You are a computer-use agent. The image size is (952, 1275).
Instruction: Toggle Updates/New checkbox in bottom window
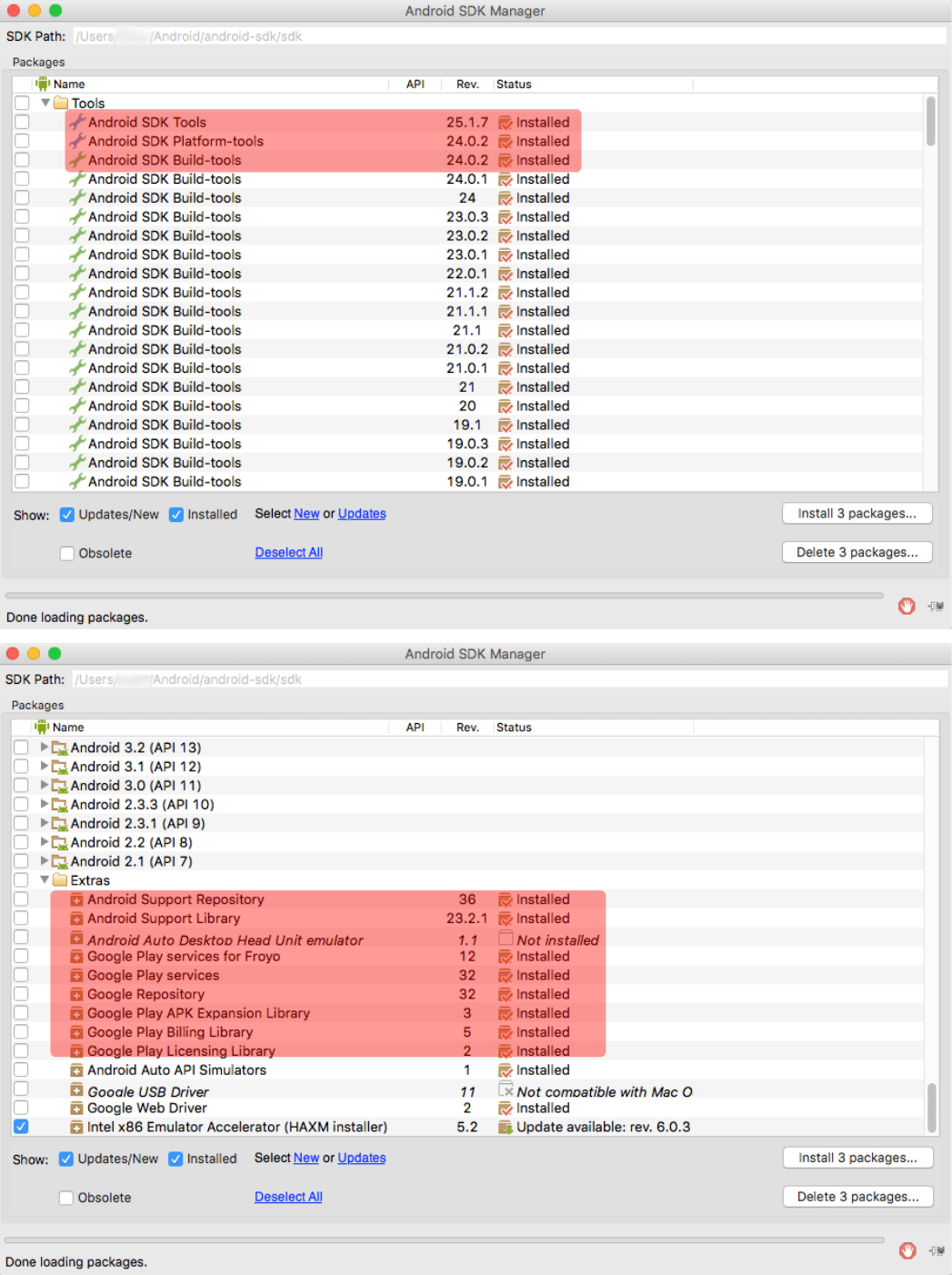coord(65,1159)
